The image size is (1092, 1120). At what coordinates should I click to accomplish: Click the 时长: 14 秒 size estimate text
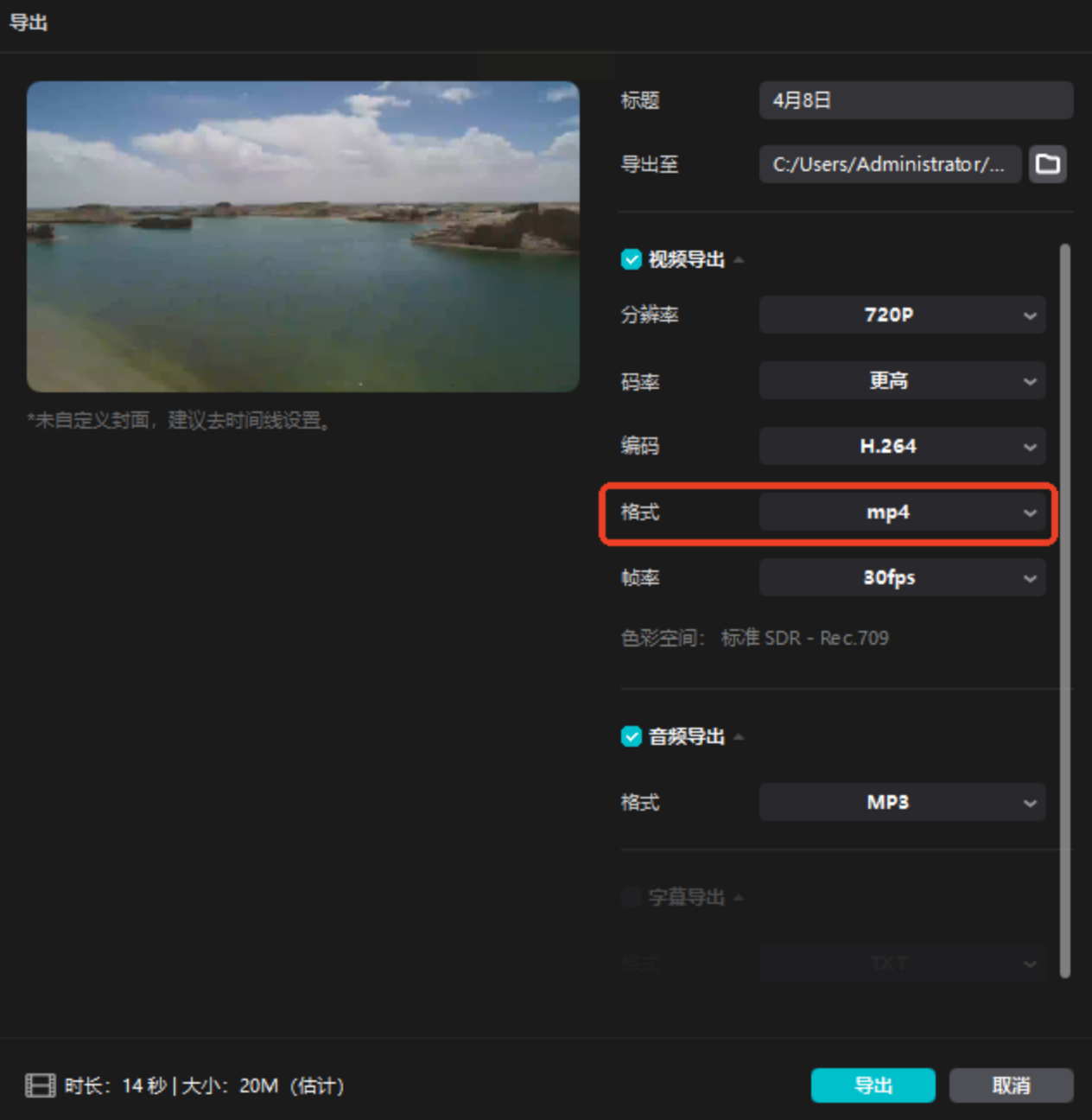coord(204,1085)
